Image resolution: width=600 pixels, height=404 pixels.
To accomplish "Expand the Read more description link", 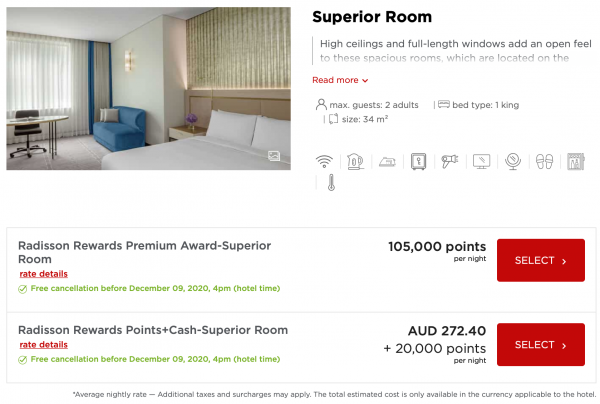I will tap(340, 80).
